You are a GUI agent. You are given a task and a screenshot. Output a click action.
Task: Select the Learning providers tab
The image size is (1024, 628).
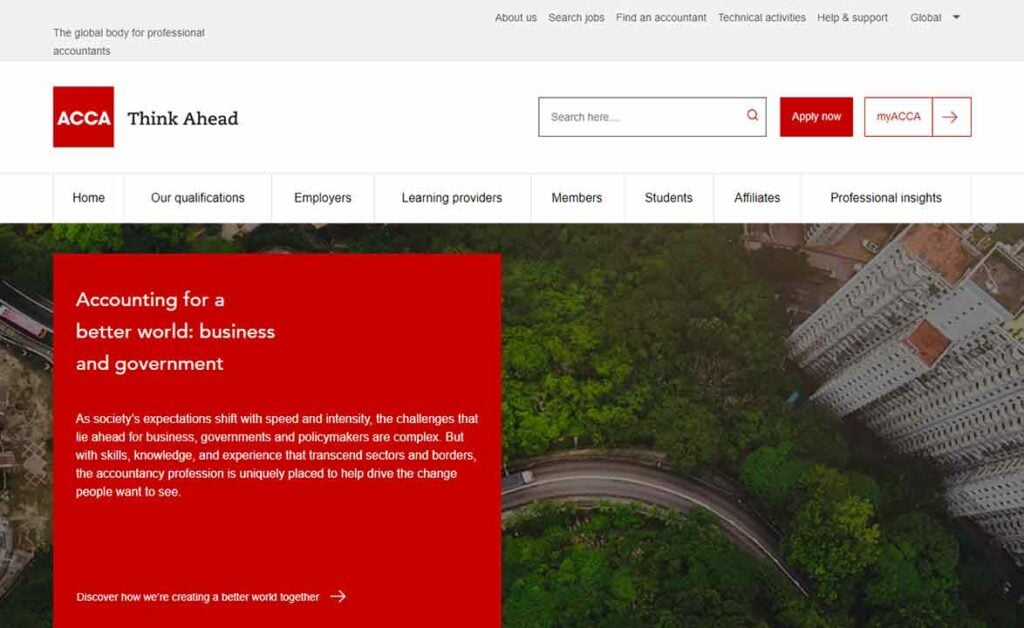[452, 198]
